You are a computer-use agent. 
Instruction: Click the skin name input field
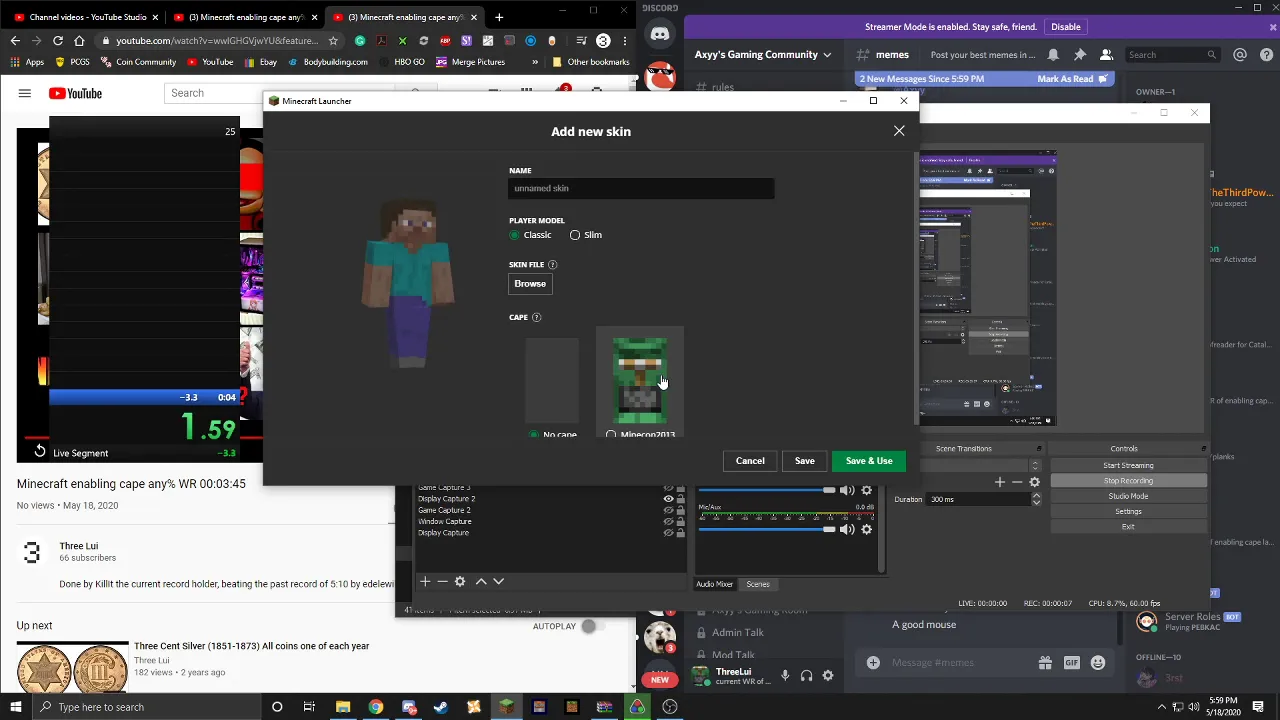(641, 188)
